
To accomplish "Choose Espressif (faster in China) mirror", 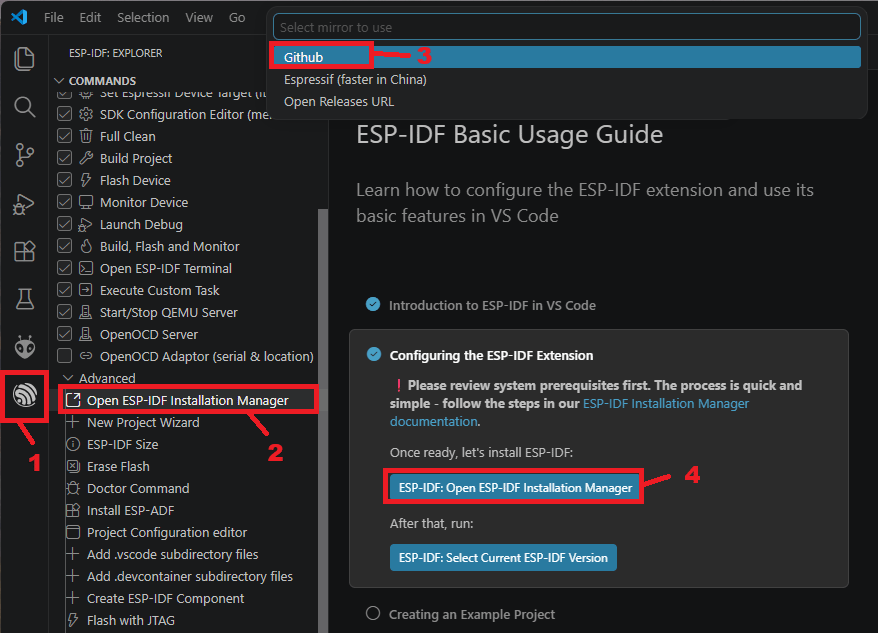I will pyautogui.click(x=567, y=80).
